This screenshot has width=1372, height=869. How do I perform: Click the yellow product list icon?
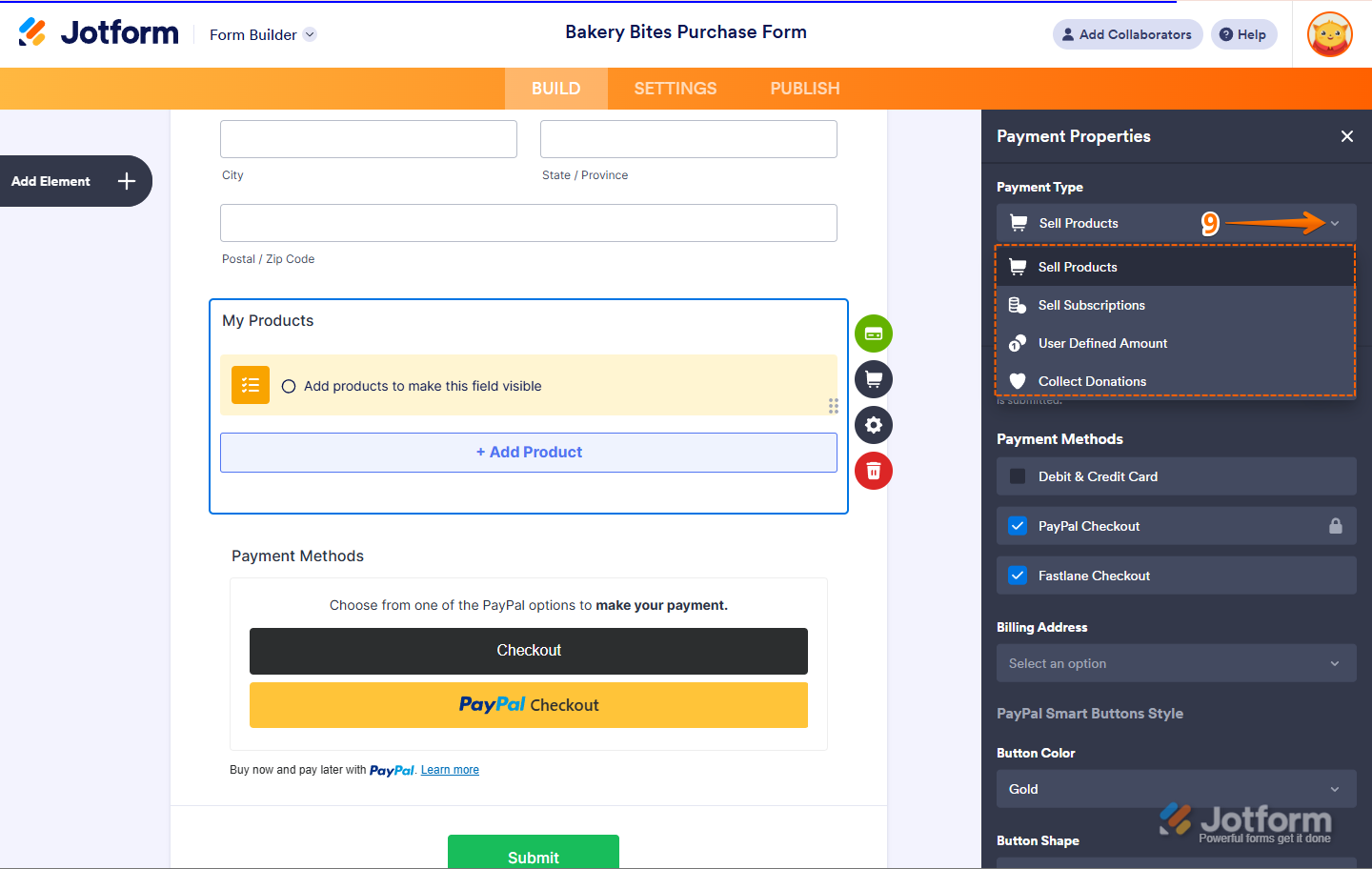tap(250, 385)
